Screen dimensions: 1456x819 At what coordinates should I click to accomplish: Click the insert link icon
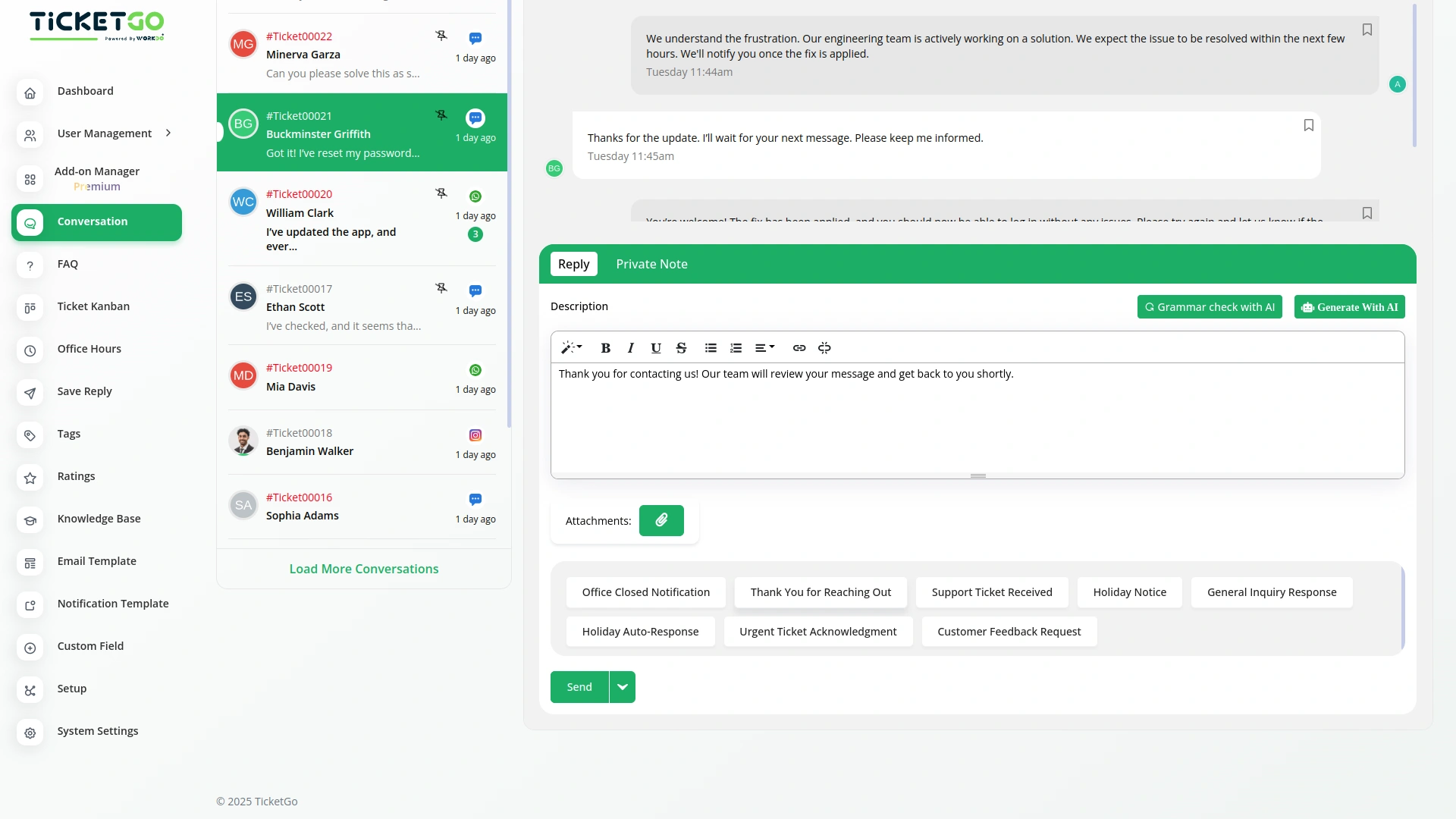[x=799, y=348]
